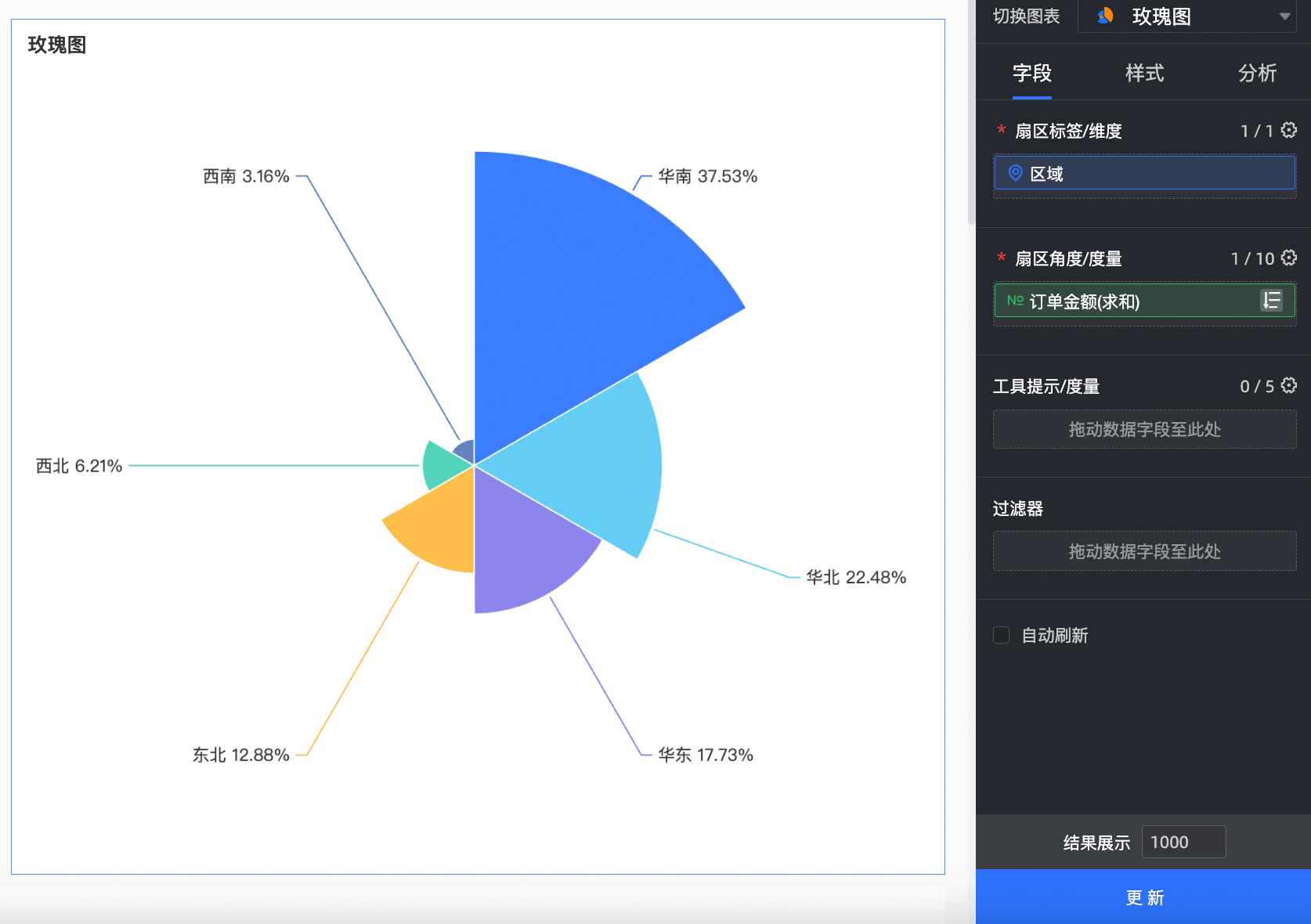Click the 华南 37.53% label
Screen dimensions: 1311x924
[707, 176]
